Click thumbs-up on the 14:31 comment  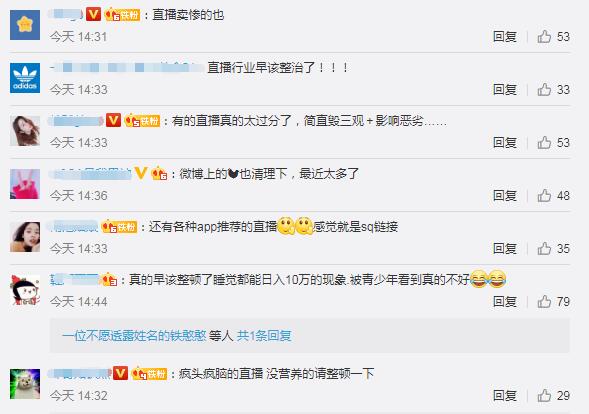544,37
